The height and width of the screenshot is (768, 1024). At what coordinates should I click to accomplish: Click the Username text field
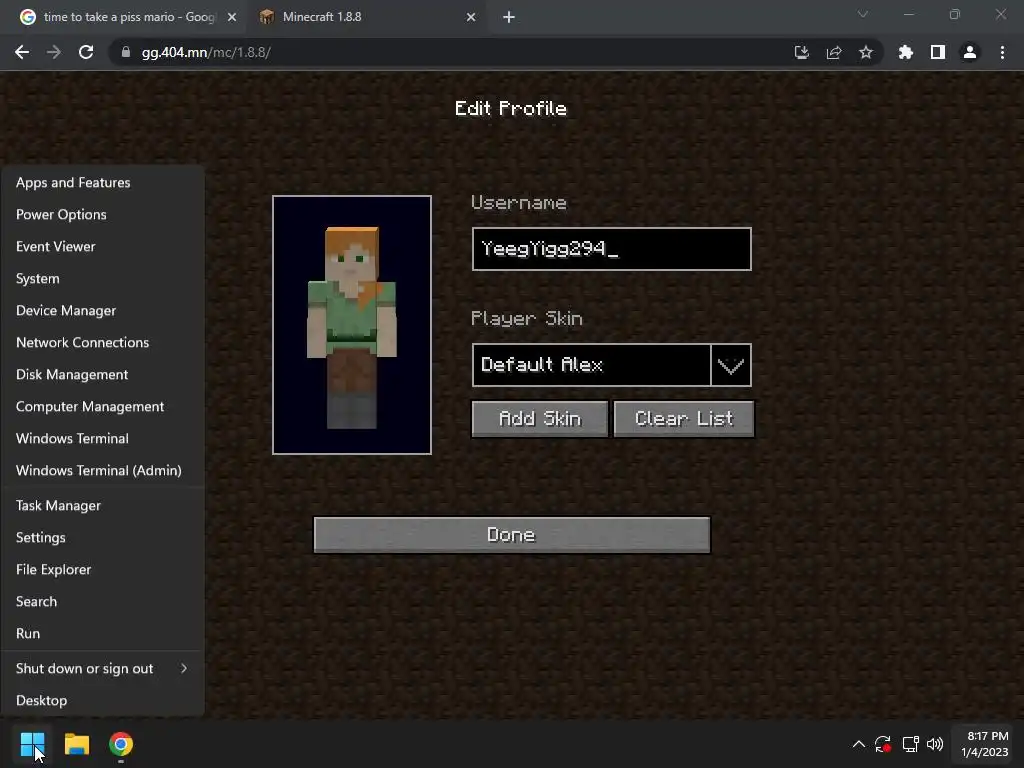click(x=611, y=249)
